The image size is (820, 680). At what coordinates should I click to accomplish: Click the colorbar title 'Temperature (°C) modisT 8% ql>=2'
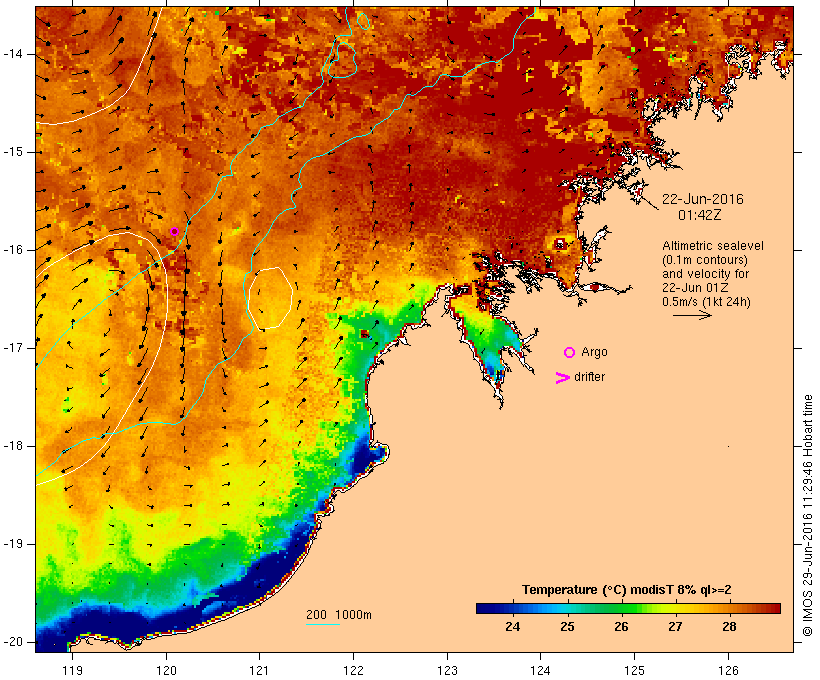click(x=627, y=590)
